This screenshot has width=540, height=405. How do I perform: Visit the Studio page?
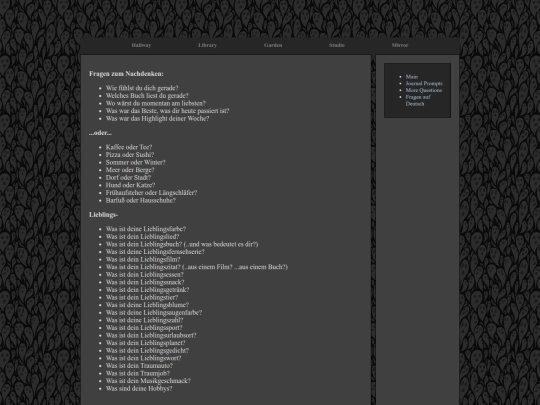[x=337, y=45]
